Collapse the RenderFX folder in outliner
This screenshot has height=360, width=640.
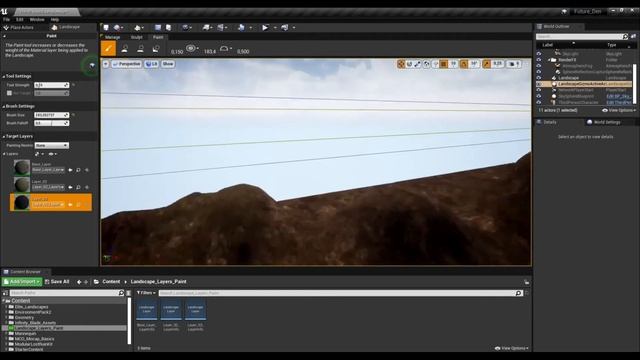point(549,60)
